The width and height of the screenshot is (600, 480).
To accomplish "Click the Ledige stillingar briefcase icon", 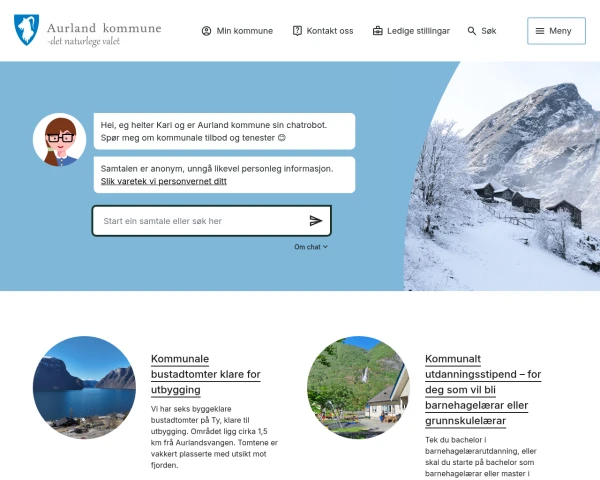I will coord(378,31).
